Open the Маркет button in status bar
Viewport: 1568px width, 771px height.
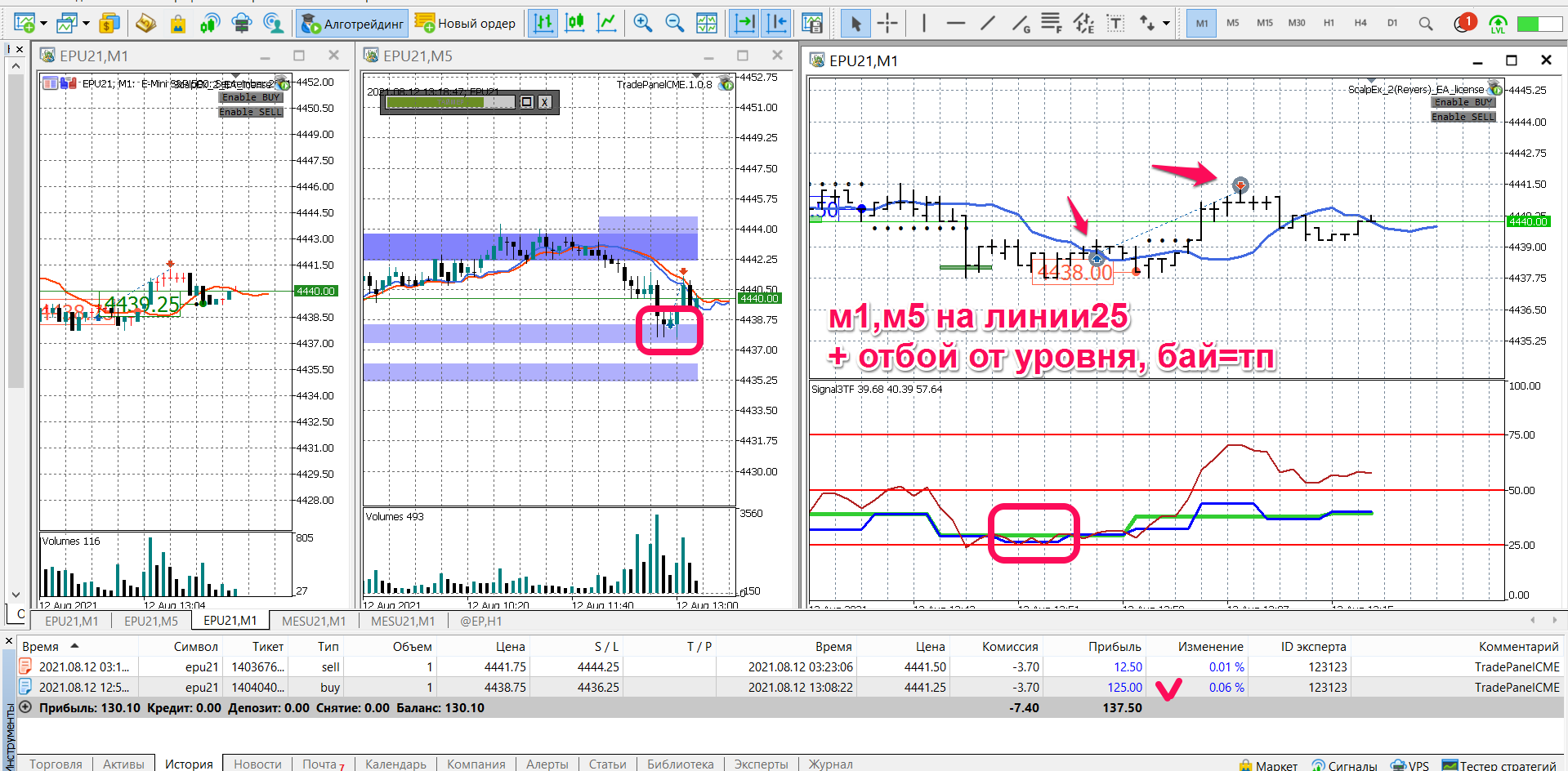(x=1268, y=765)
